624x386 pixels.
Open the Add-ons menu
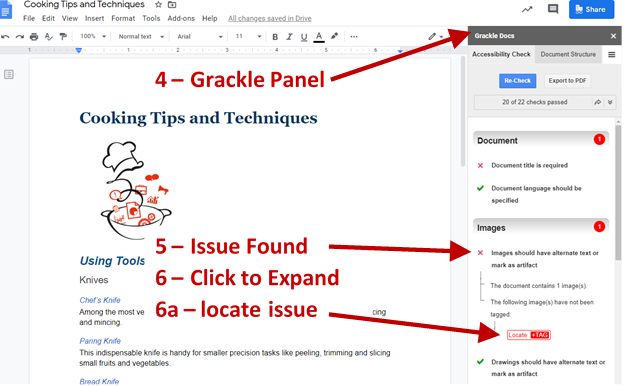click(x=181, y=18)
